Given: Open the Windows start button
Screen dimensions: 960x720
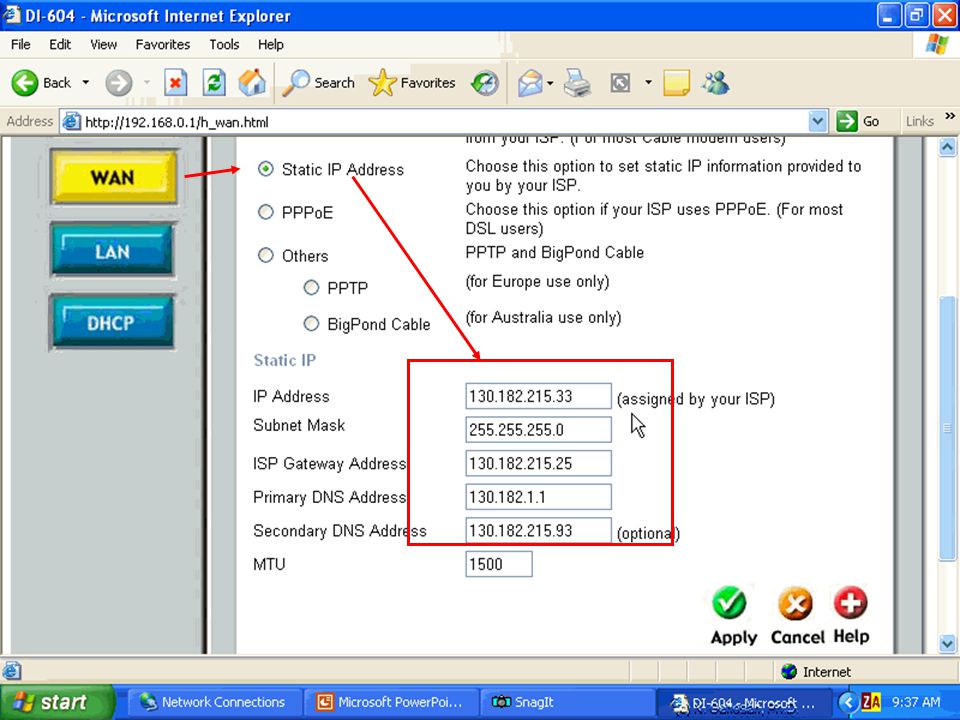Looking at the screenshot, I should (57, 702).
